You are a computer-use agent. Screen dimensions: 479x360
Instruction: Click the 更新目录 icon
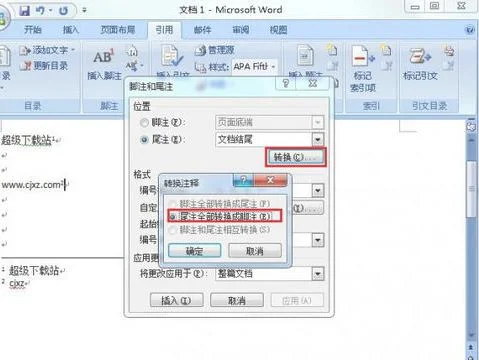25,66
